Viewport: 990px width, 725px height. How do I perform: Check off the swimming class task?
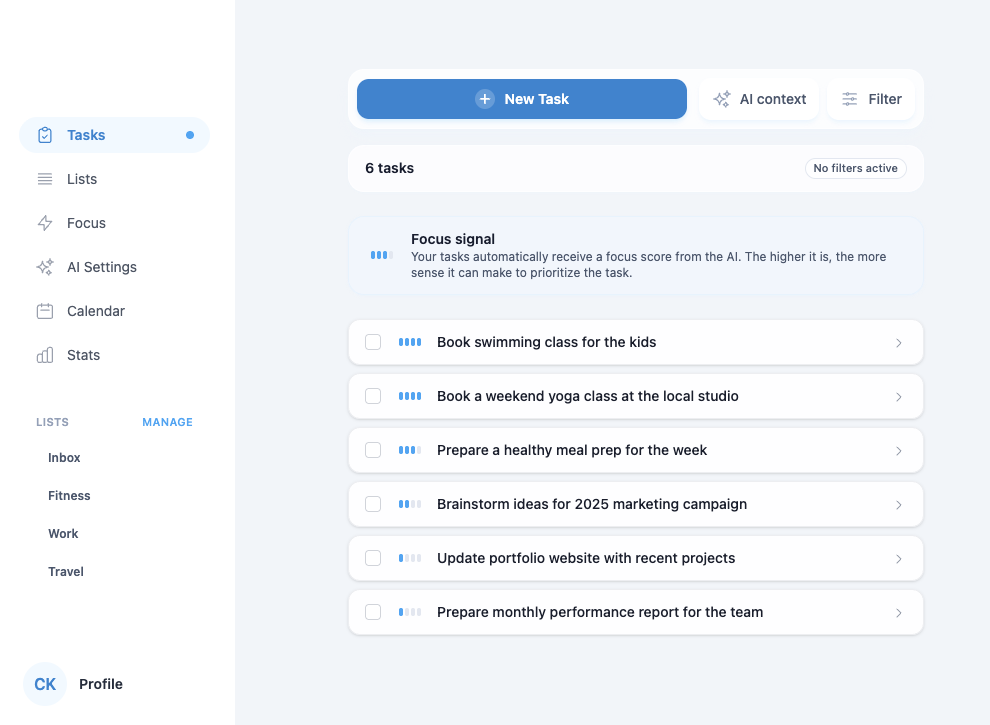click(373, 341)
